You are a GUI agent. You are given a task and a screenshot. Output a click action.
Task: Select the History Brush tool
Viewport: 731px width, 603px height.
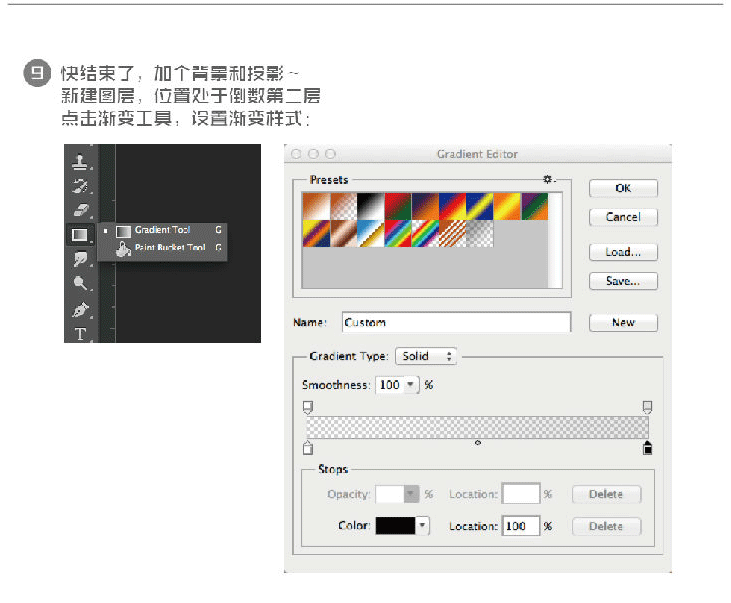coord(80,186)
